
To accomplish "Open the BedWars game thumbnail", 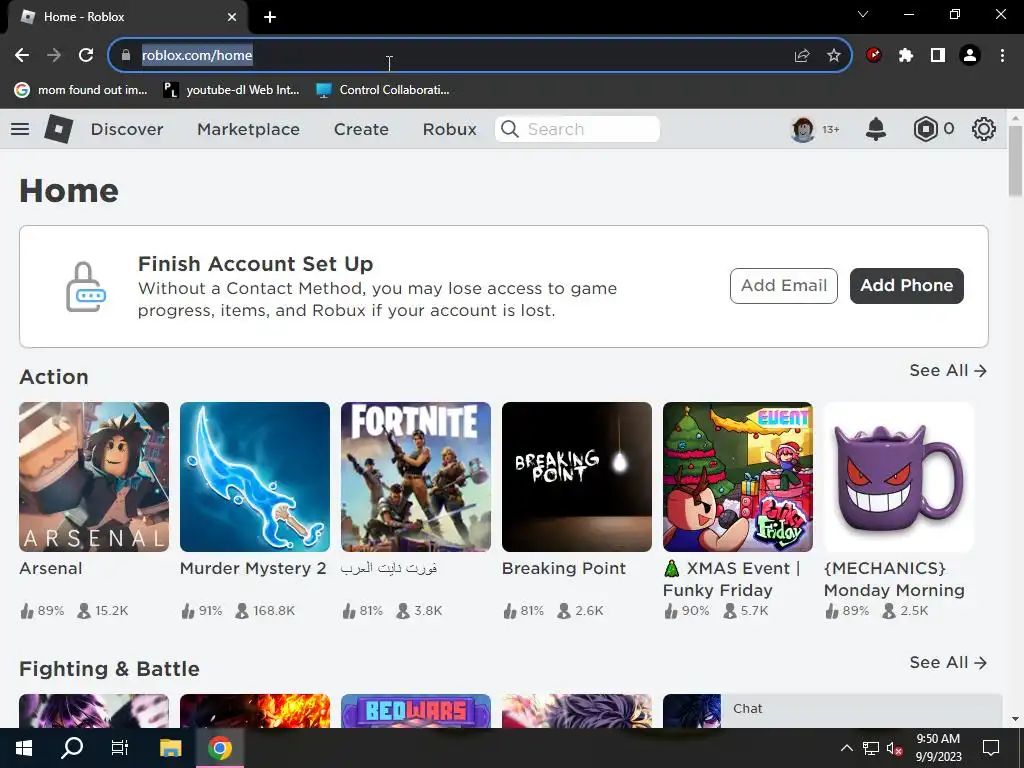I will pos(416,711).
